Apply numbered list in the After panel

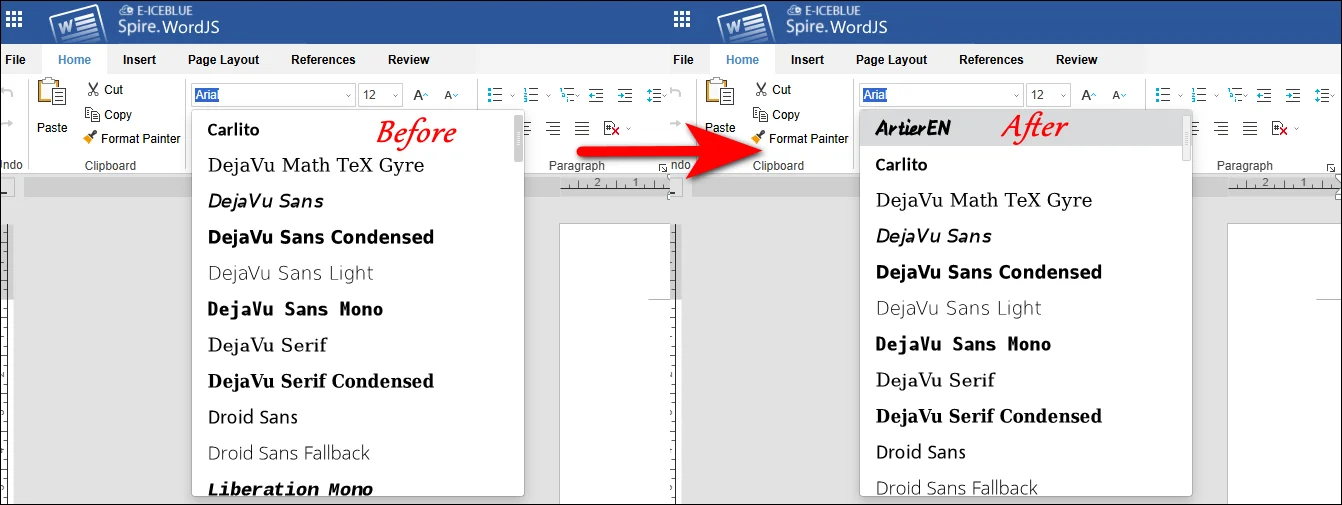[1199, 95]
